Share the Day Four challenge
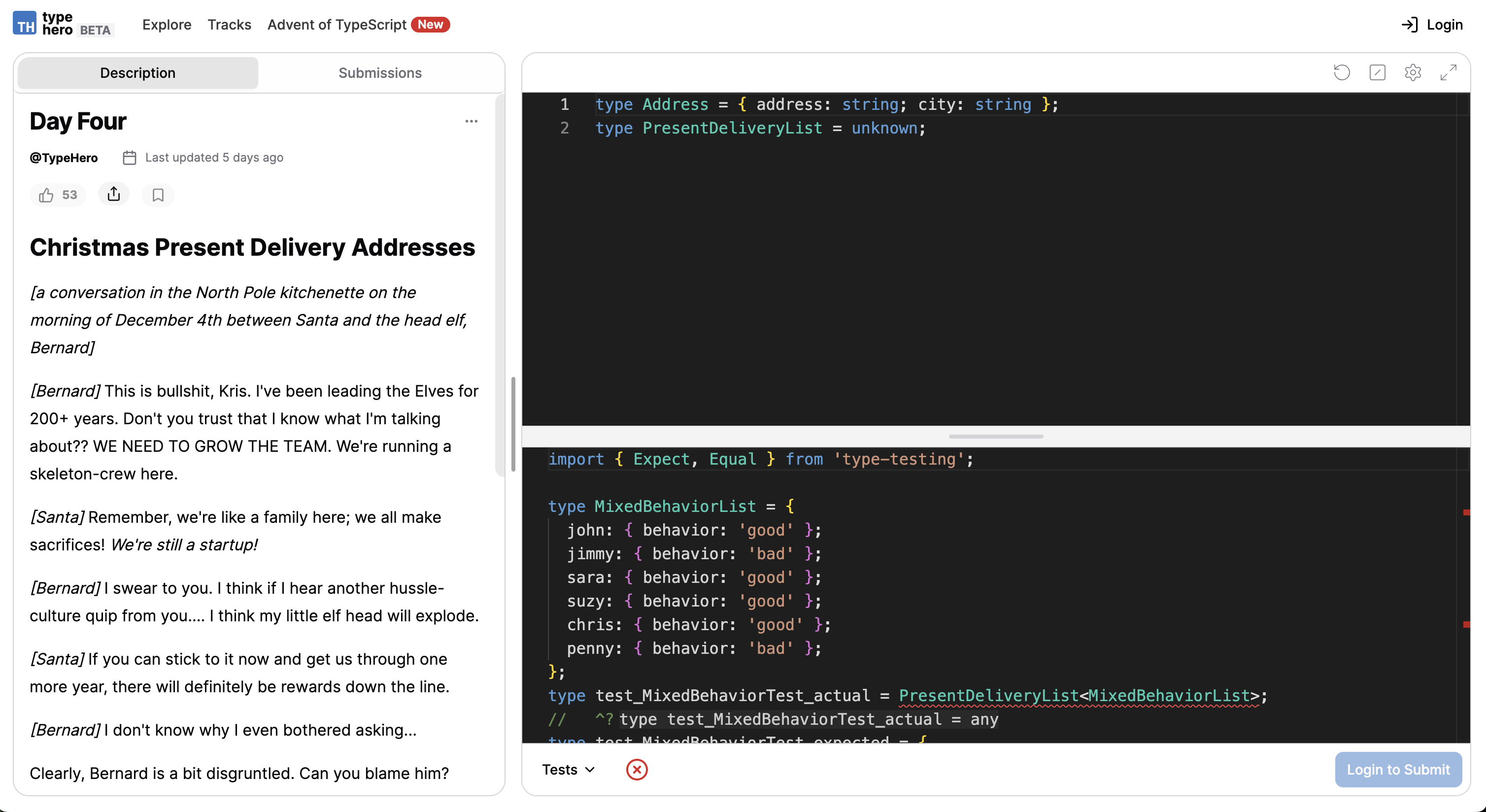The width and height of the screenshot is (1486, 812). pos(114,194)
